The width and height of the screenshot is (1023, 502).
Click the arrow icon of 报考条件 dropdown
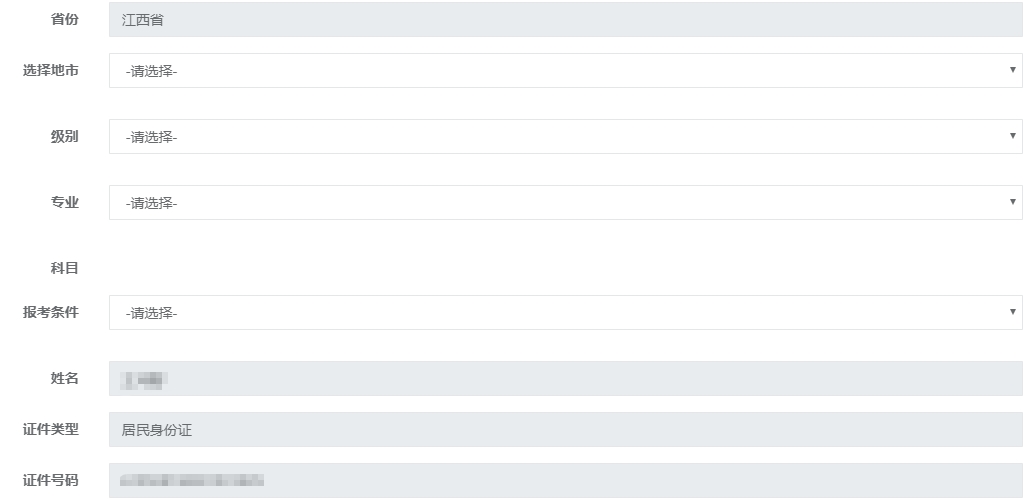(1013, 313)
